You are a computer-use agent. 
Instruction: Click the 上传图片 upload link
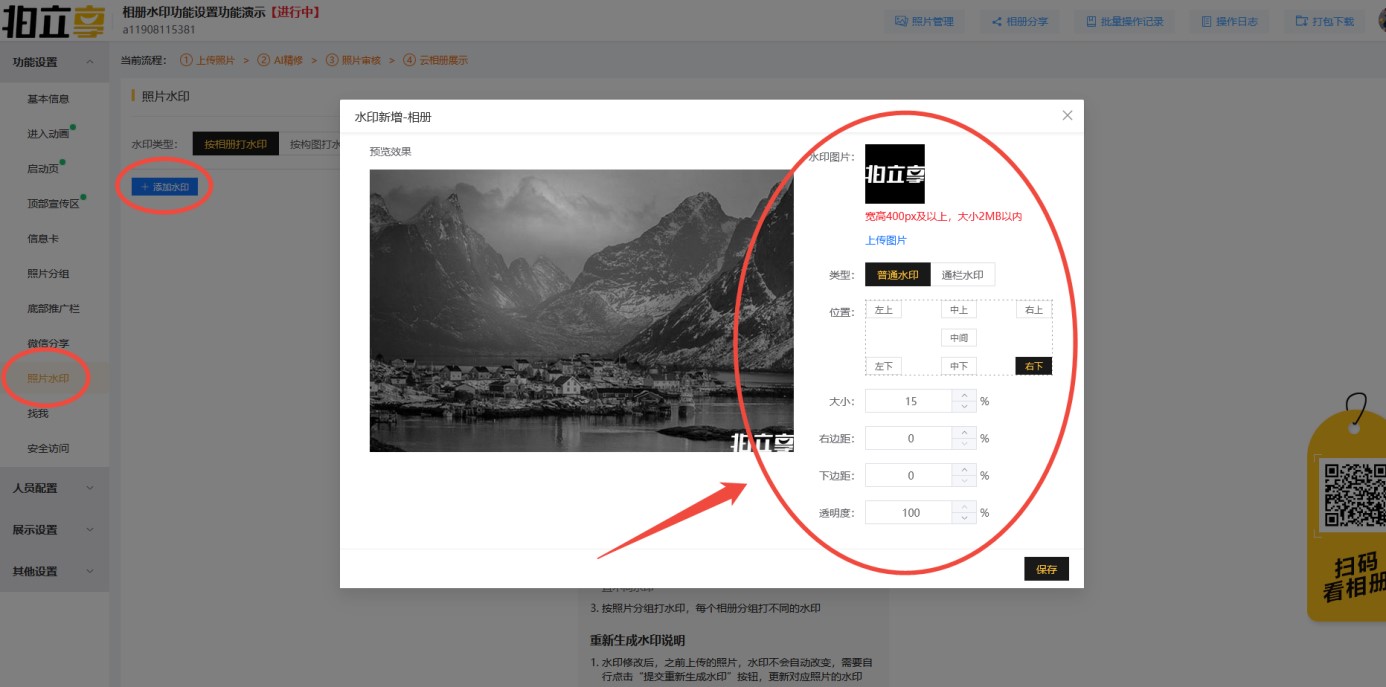885,241
